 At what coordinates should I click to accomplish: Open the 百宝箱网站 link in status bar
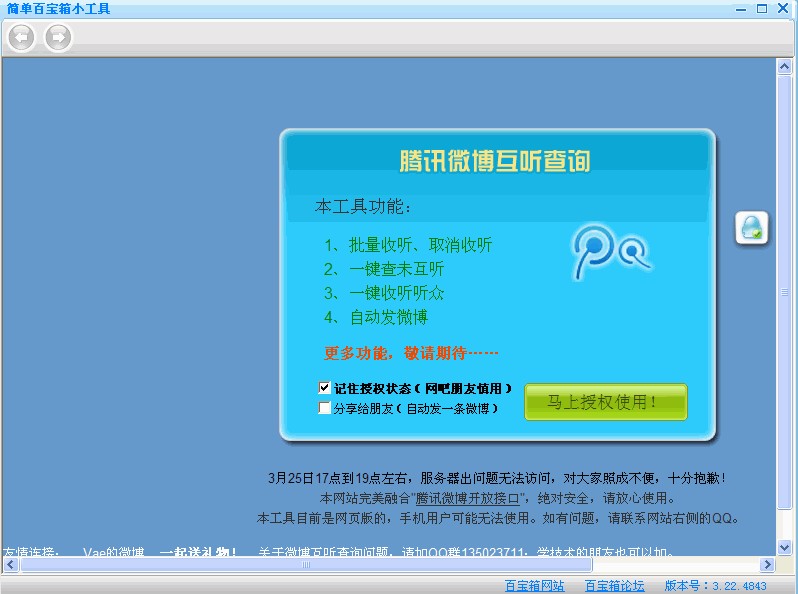pos(534,586)
